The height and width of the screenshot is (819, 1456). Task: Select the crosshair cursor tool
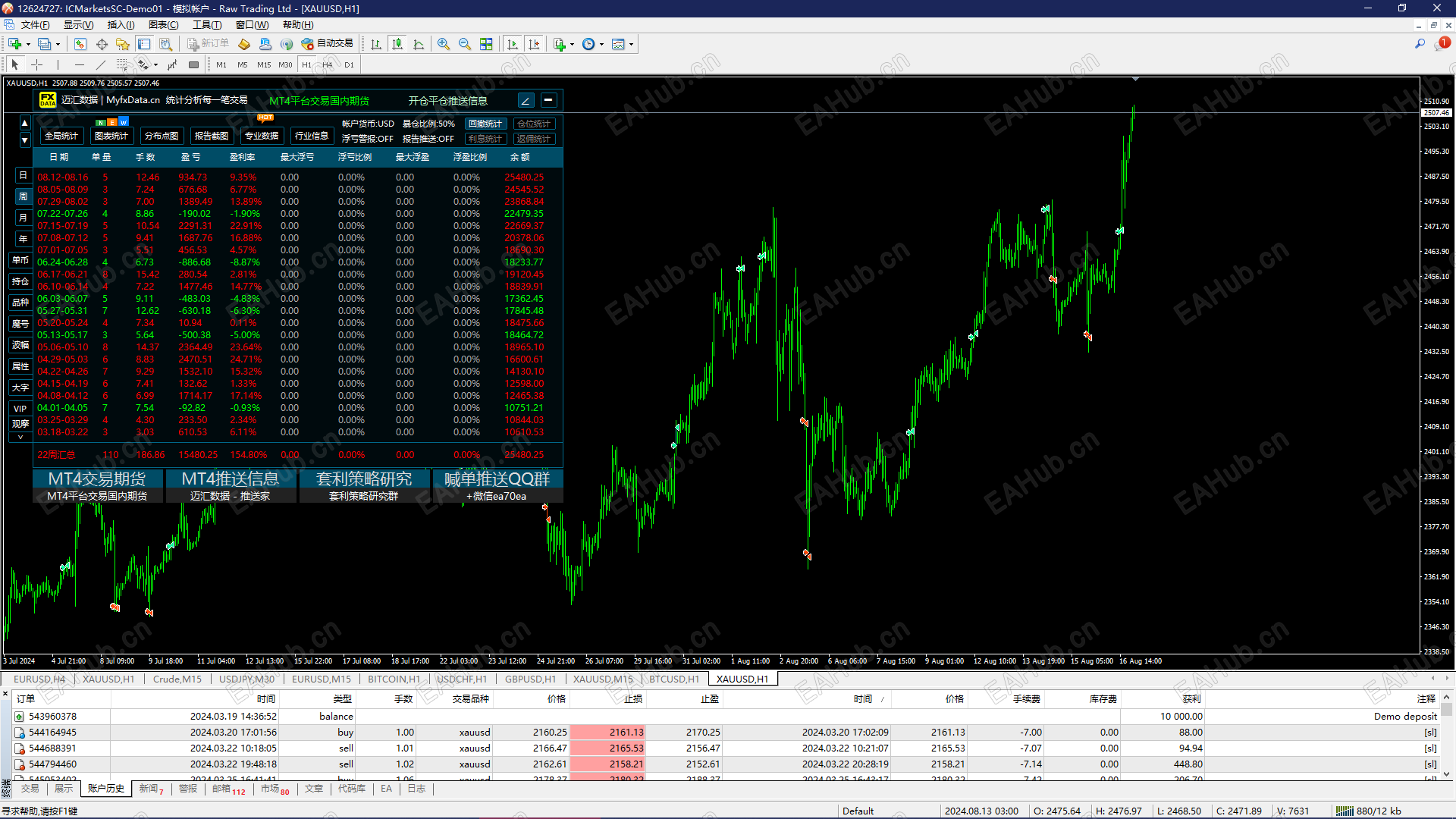36,64
